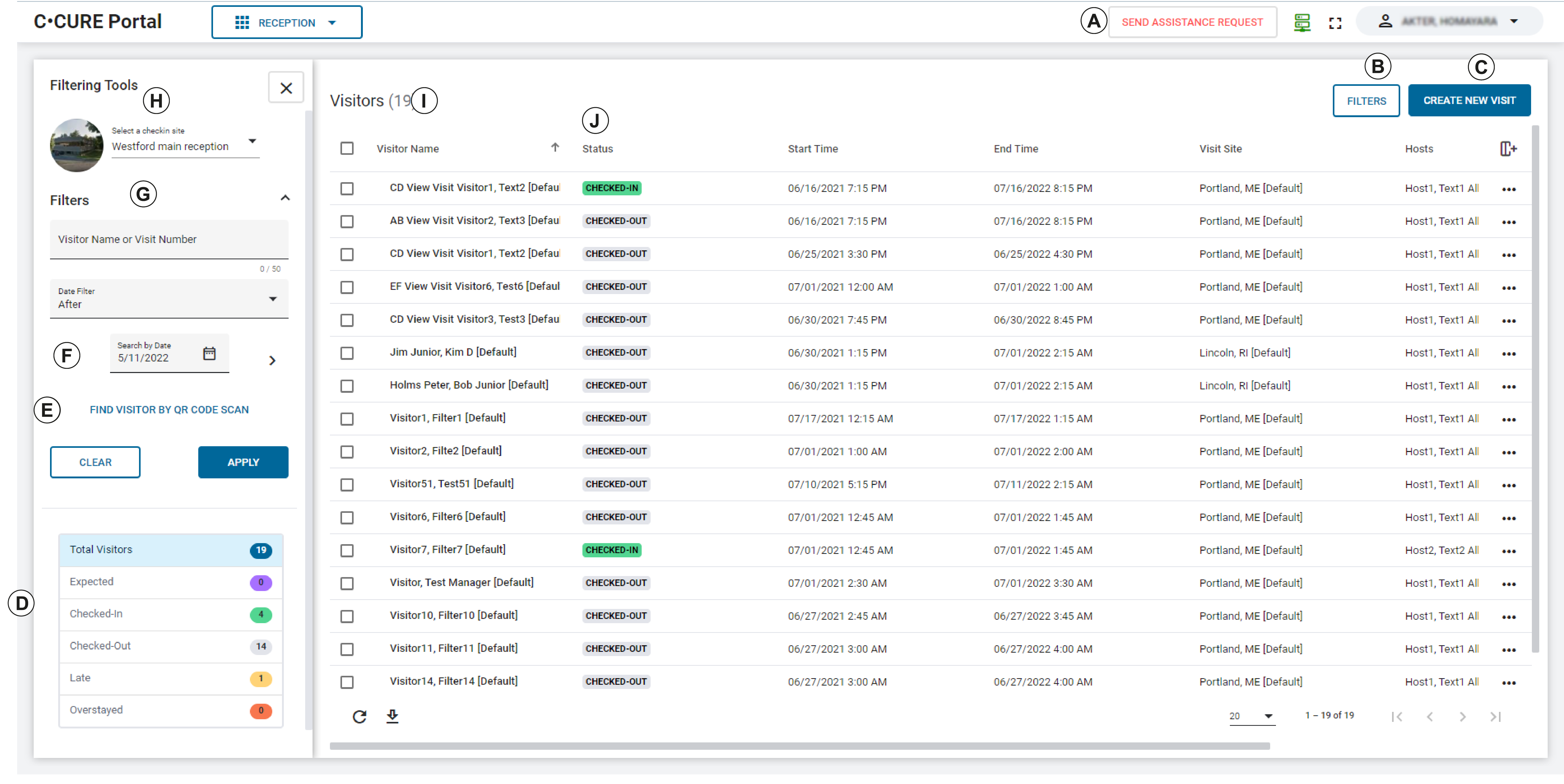Click the next date arrow
The image size is (1564, 784).
(x=272, y=360)
